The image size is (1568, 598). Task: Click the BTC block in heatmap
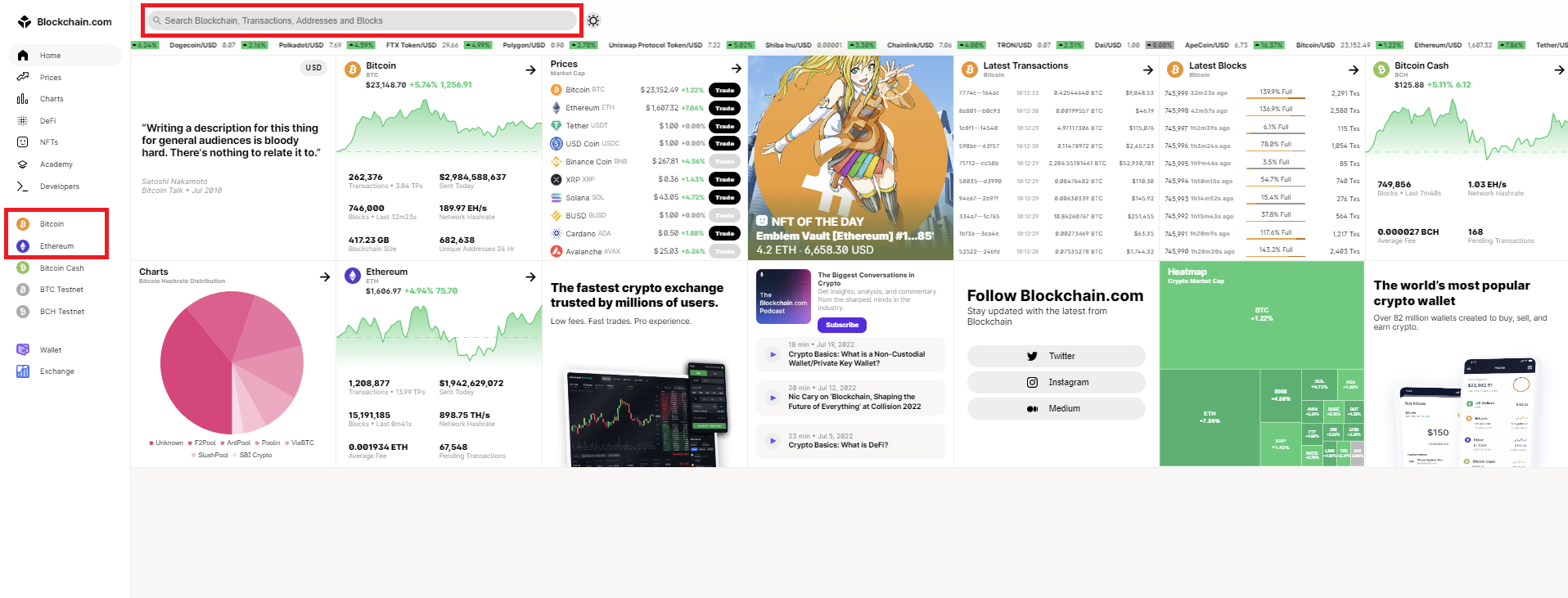pyautogui.click(x=1262, y=315)
